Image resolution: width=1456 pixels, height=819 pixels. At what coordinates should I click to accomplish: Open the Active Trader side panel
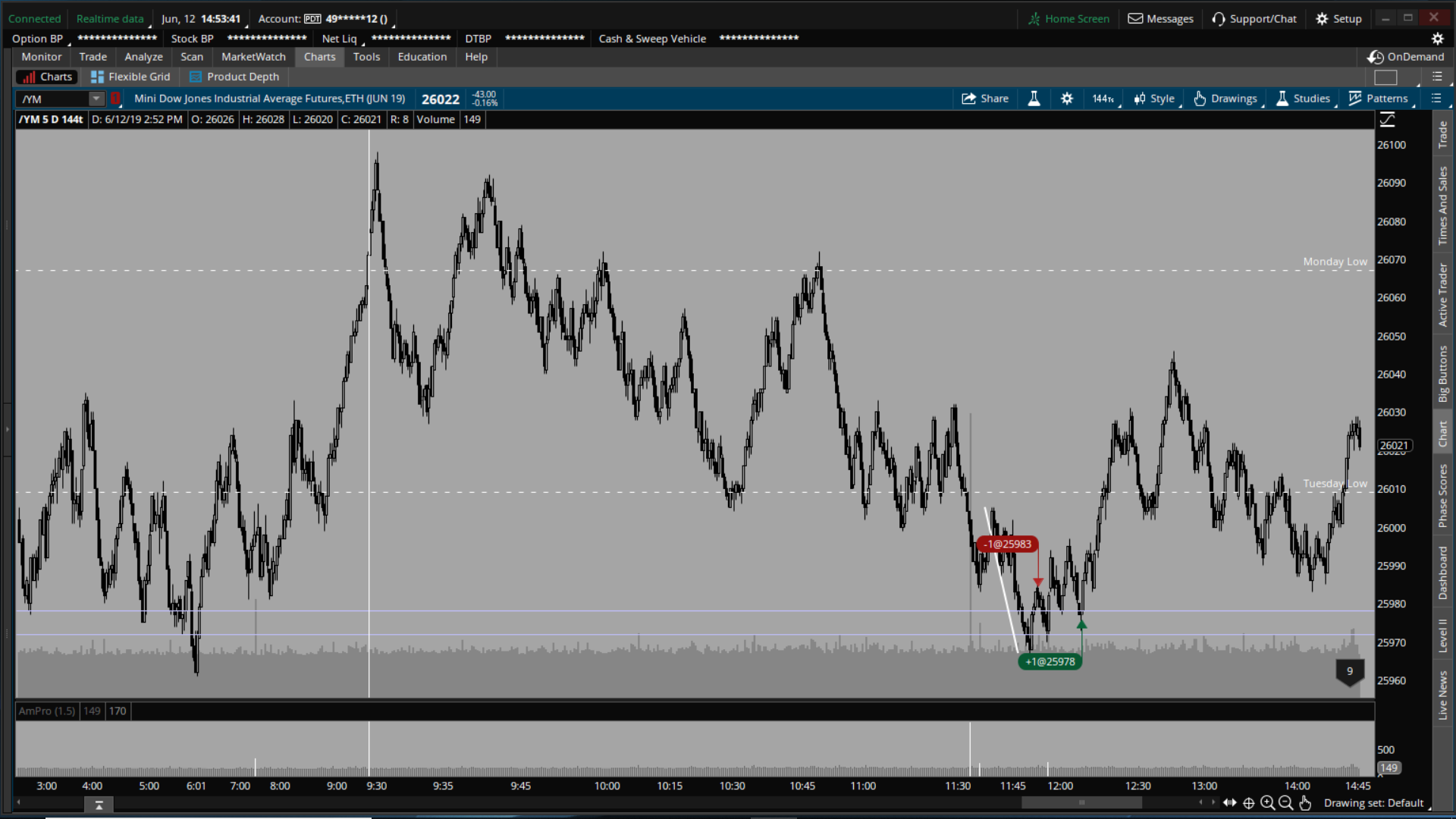[1442, 295]
